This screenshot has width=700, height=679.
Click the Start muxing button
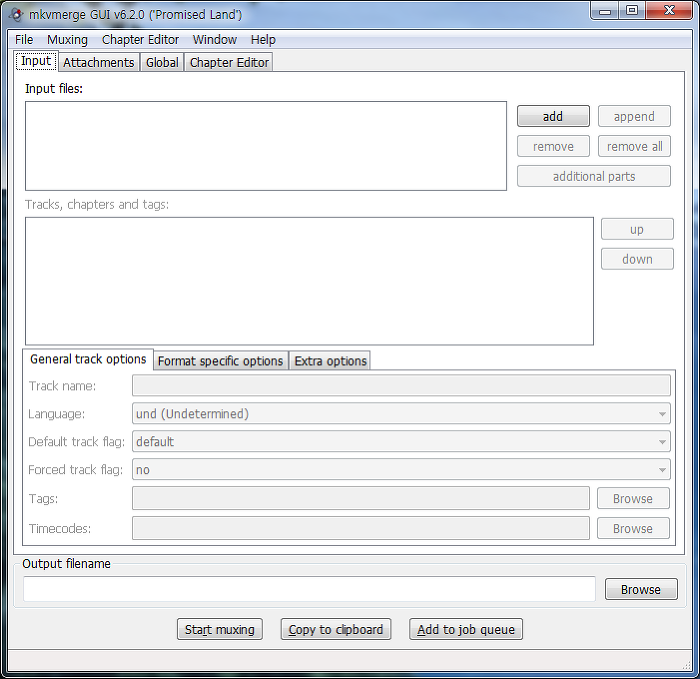pyautogui.click(x=220, y=629)
